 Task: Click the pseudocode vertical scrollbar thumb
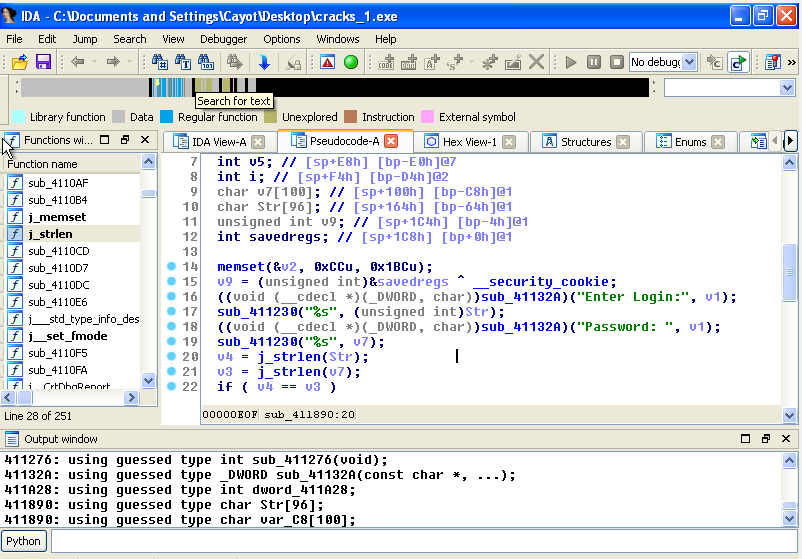(789, 273)
